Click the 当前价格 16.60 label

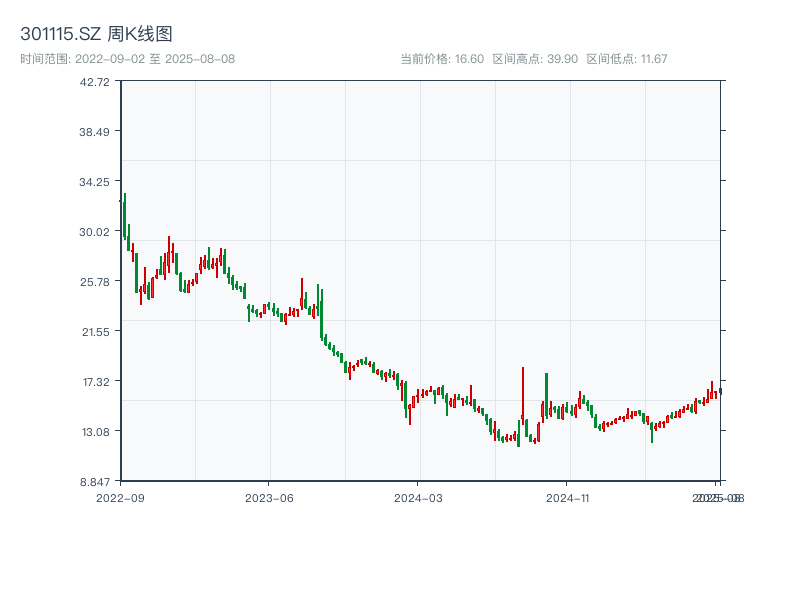[x=442, y=59]
